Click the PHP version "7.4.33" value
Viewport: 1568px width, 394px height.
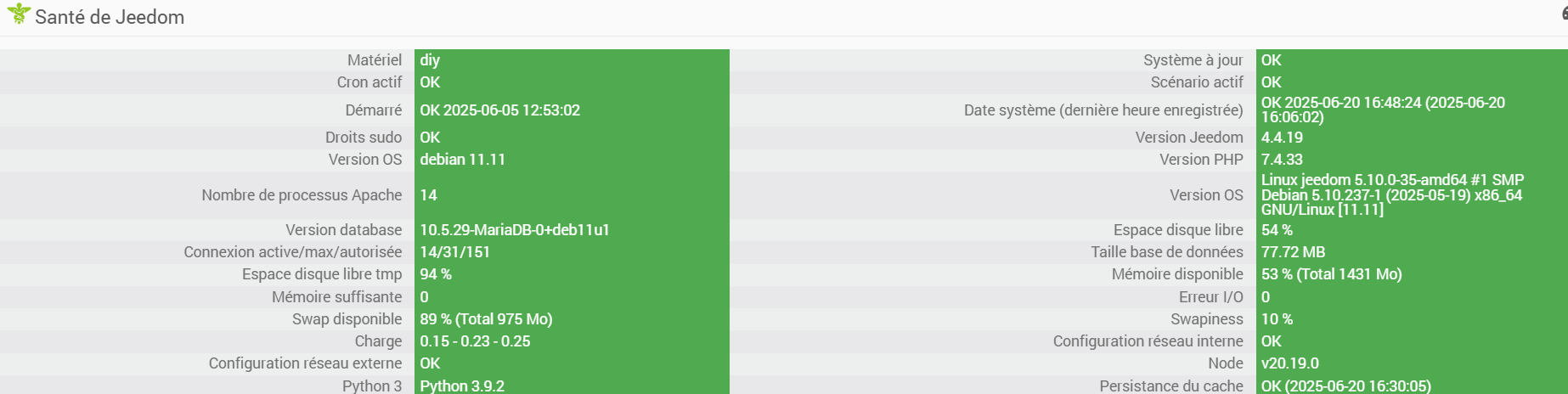(1282, 160)
